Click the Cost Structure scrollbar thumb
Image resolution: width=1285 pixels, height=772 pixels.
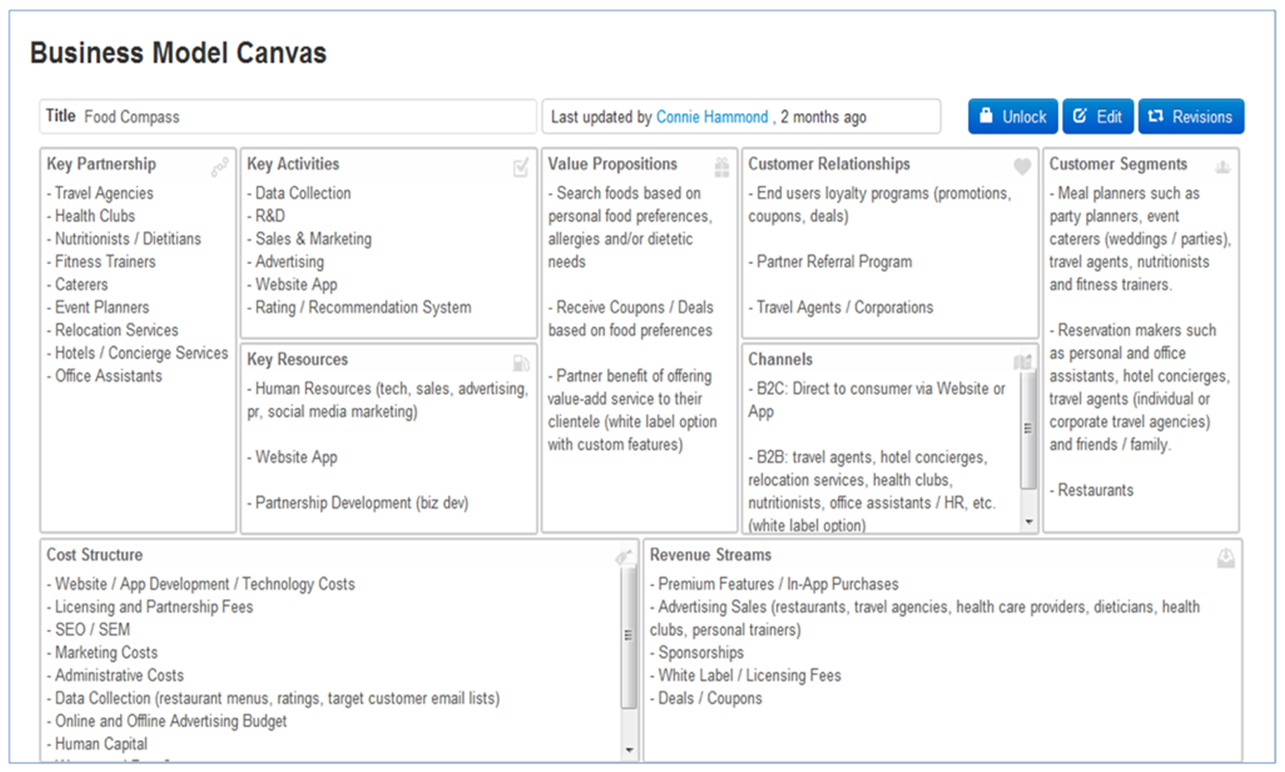point(629,635)
